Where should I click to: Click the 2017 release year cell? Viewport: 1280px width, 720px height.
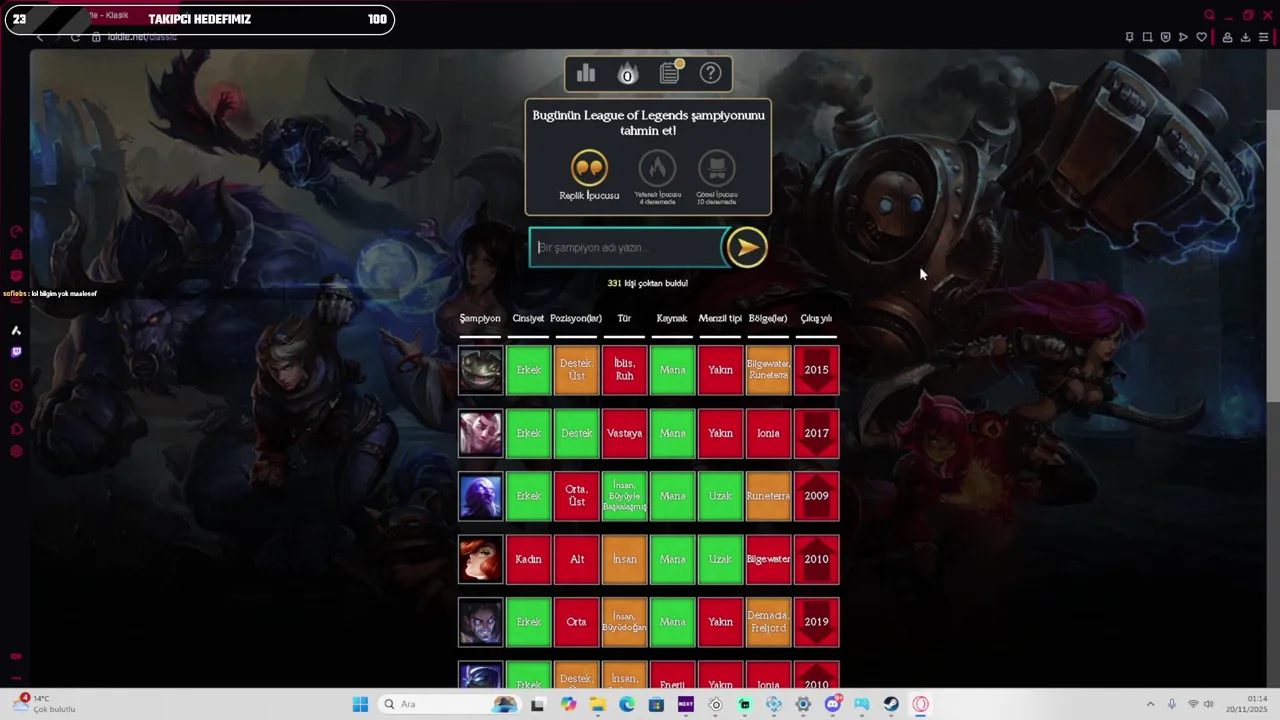coord(816,433)
